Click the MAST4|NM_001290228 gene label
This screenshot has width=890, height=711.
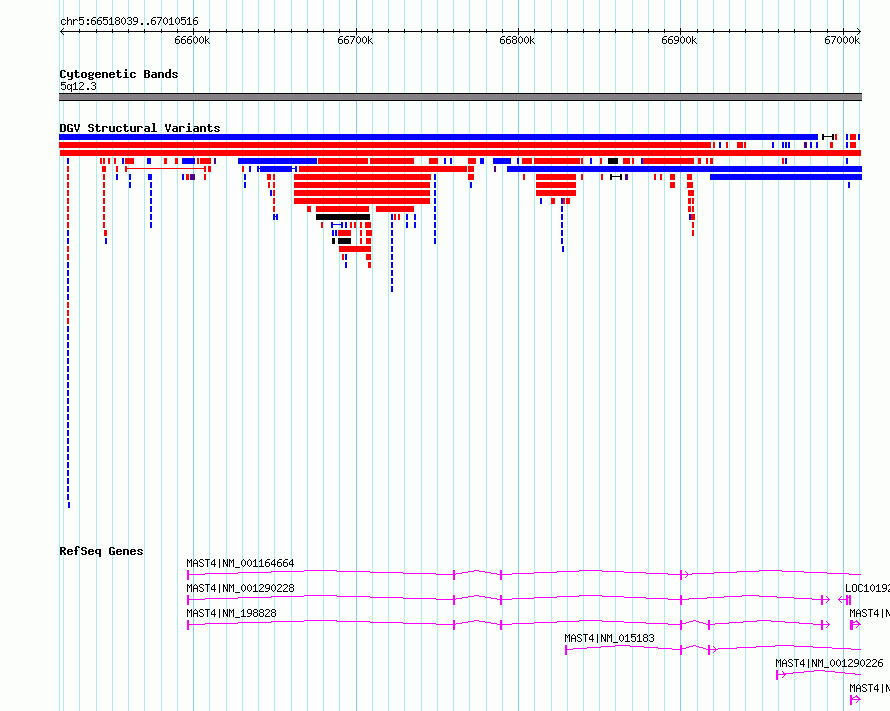pyautogui.click(x=240, y=588)
